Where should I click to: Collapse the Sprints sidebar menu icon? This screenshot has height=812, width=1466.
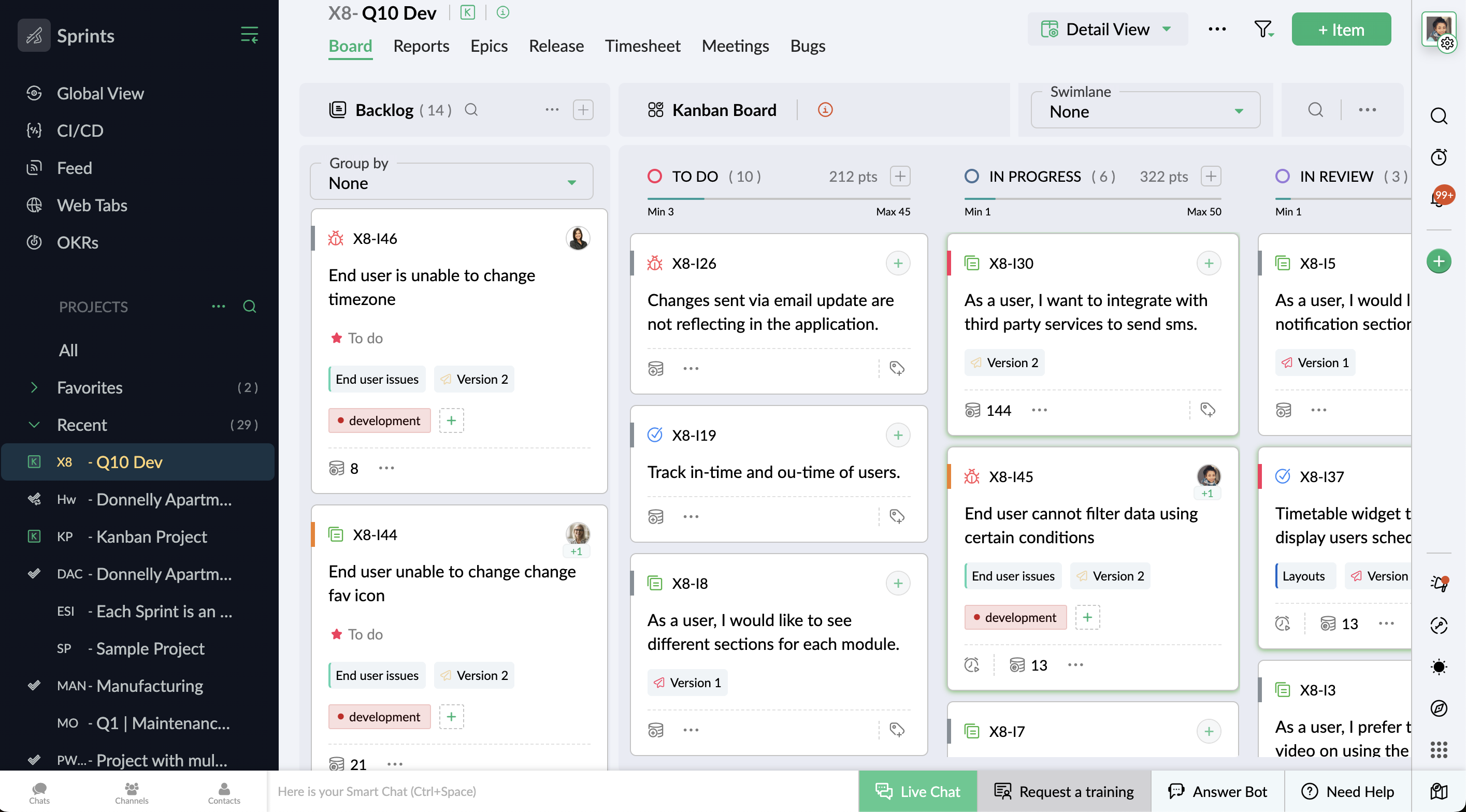coord(249,35)
